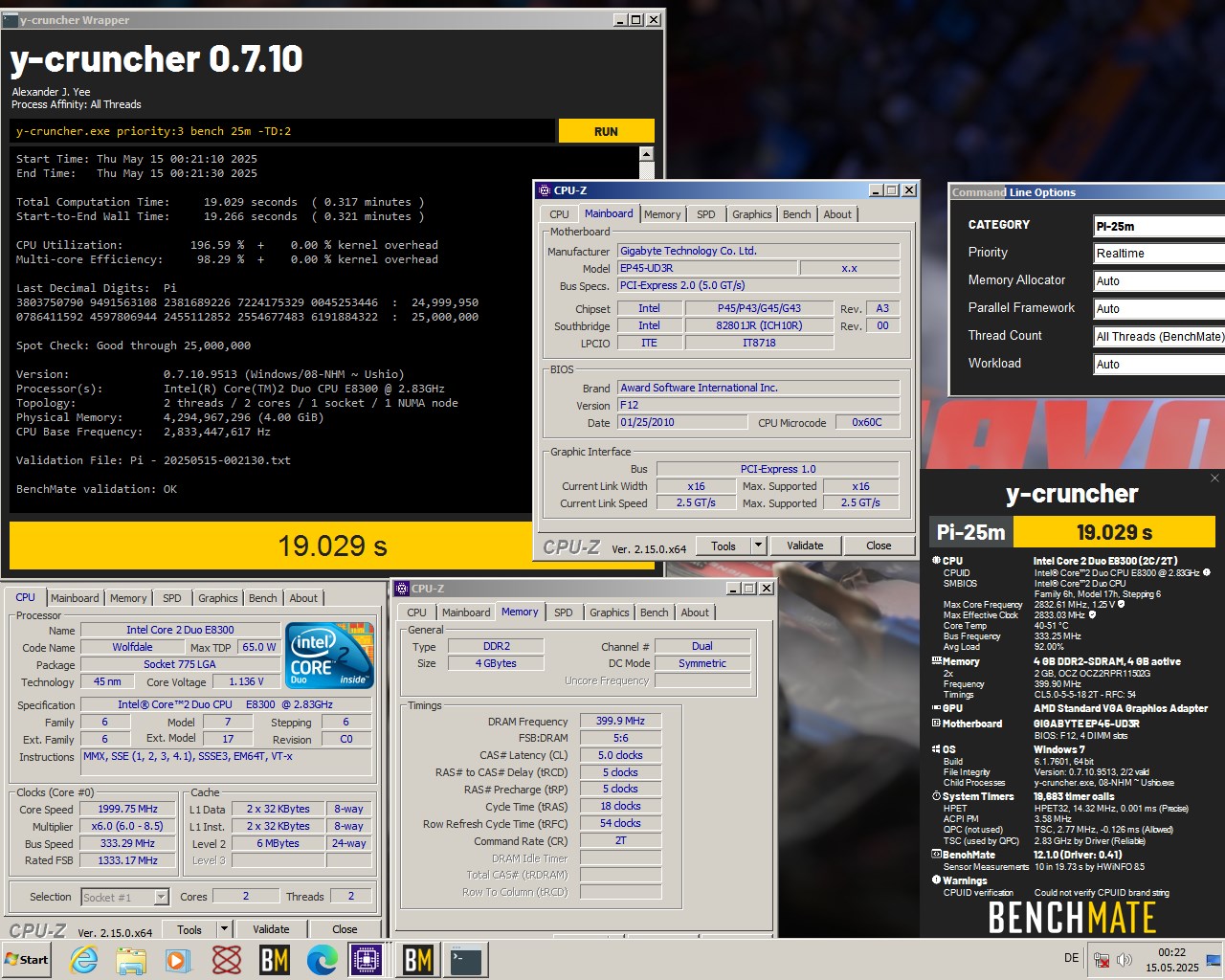The image size is (1225, 980).
Task: Open SPD tab in the Memory CPU-Z window
Action: [x=564, y=612]
